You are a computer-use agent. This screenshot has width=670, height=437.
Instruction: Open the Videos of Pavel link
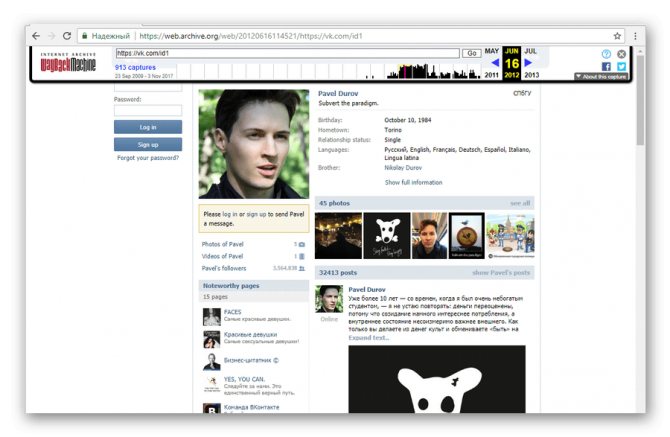222,256
